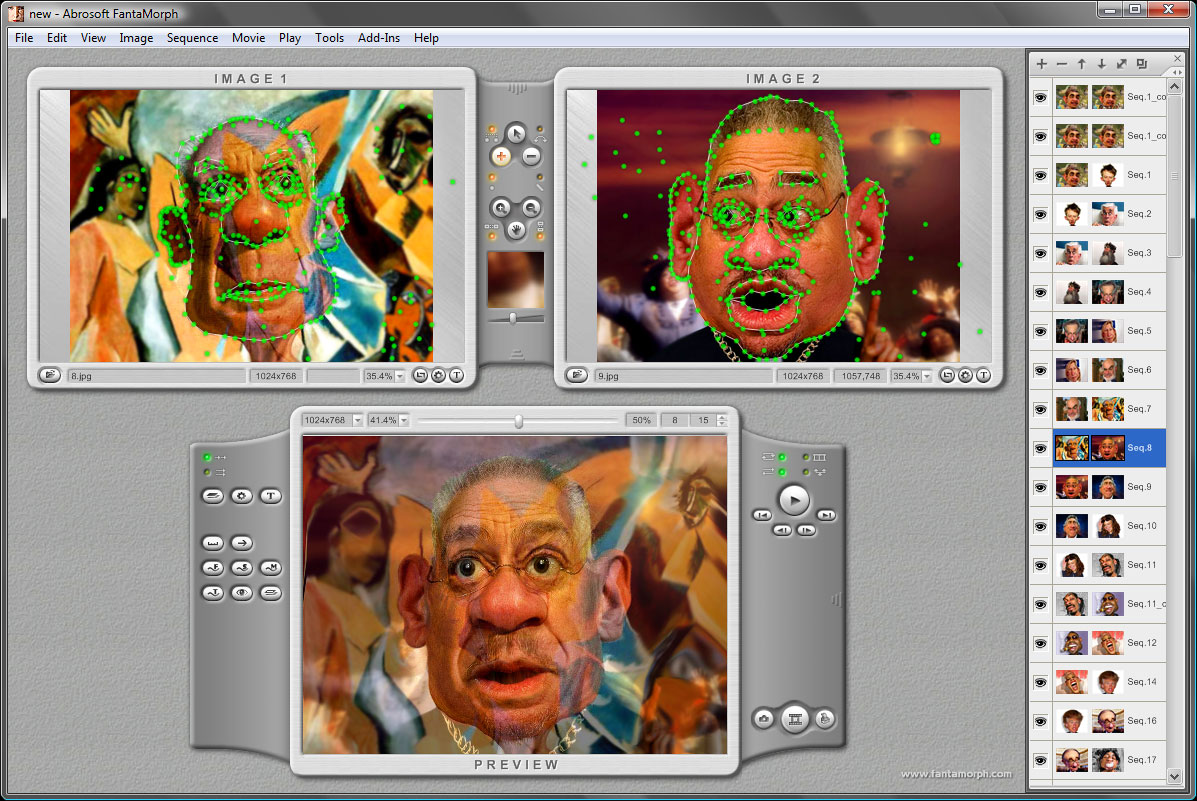Toggle visibility of Seq.1 row
This screenshot has height=801, width=1197.
[1041, 175]
